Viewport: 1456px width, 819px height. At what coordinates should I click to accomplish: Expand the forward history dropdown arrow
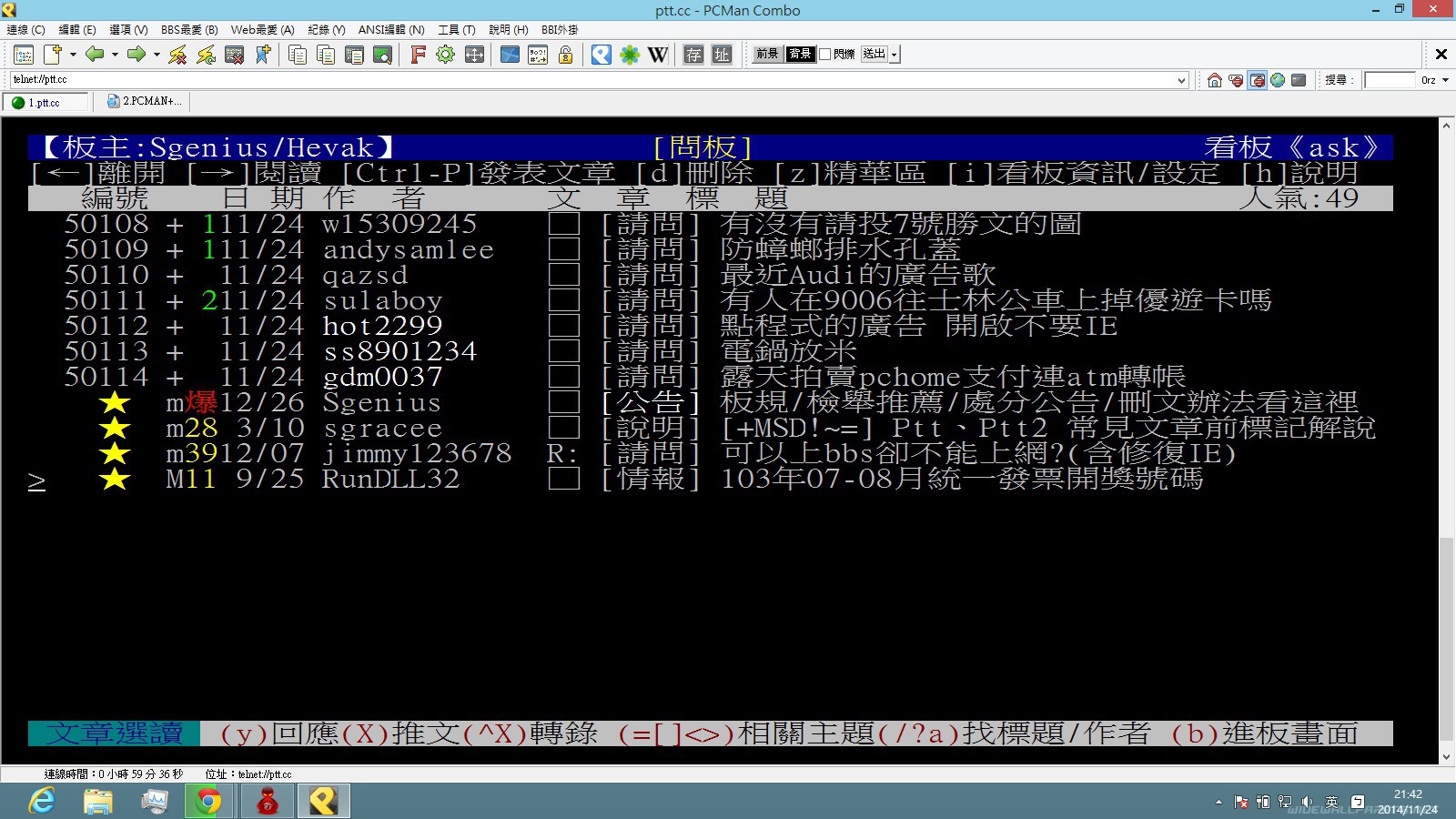(157, 55)
